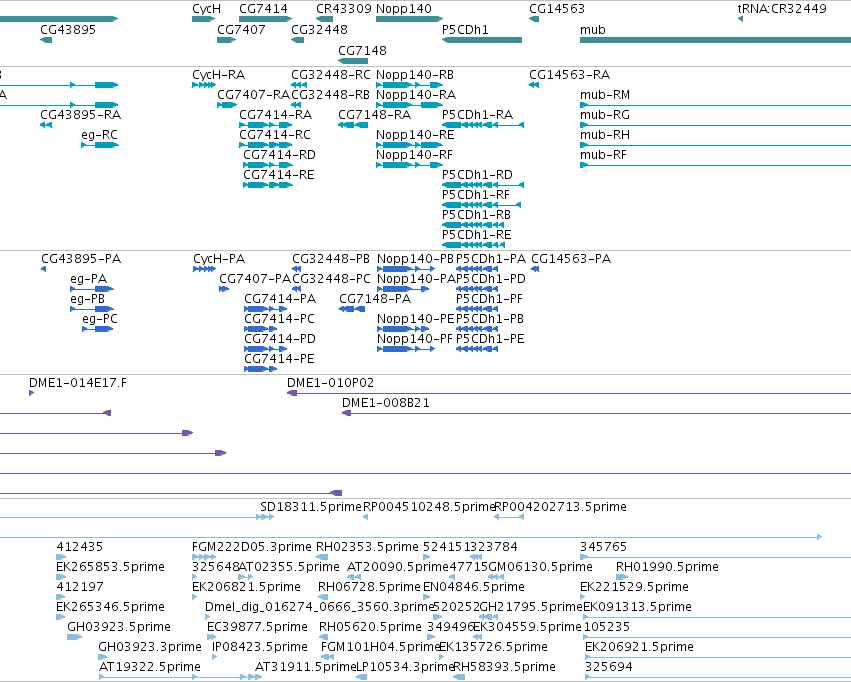851x682 pixels.
Task: Click the GH03923.3prime EST label
Action: click(x=150, y=647)
